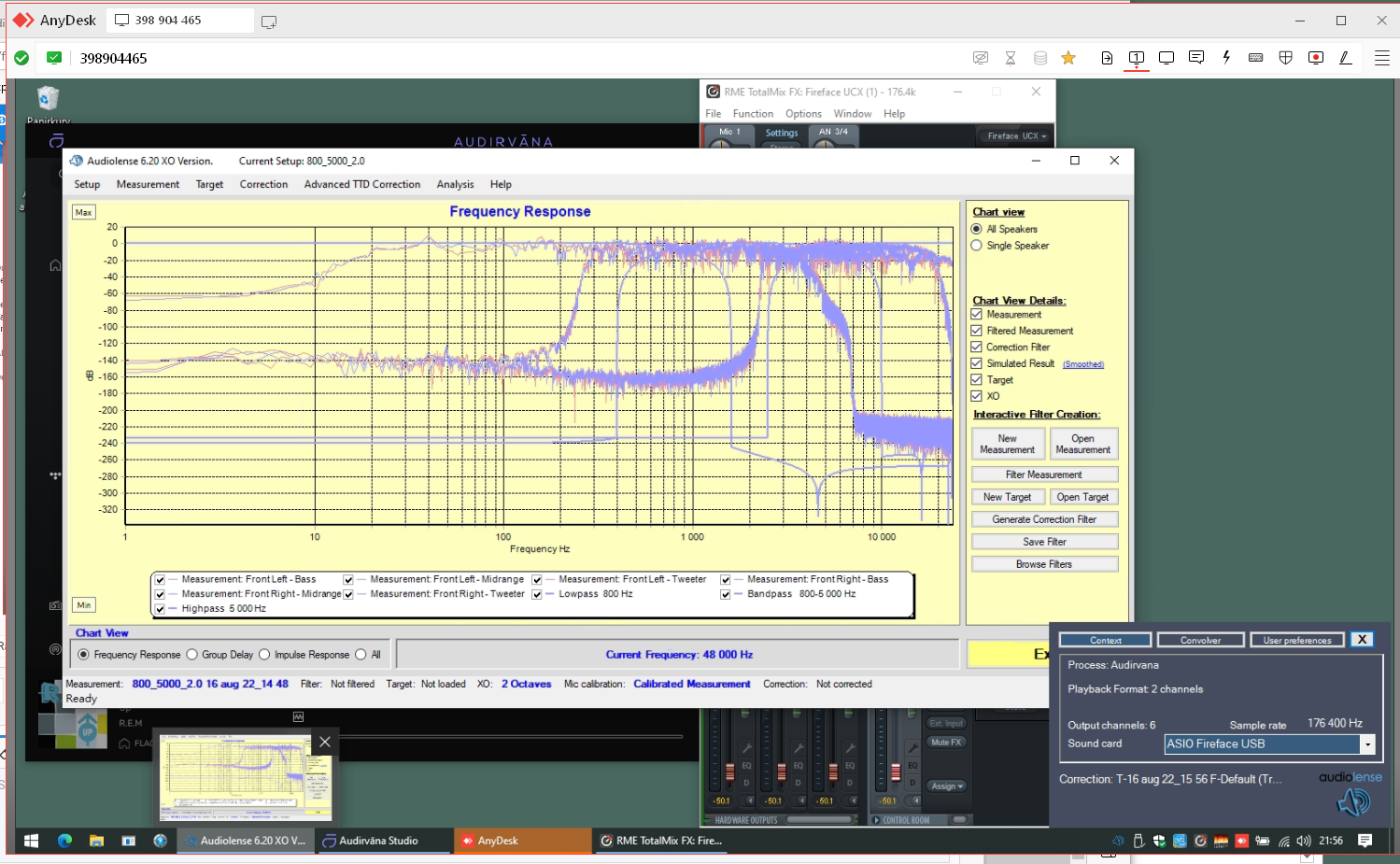The width and height of the screenshot is (1400, 864).
Task: Open AnyDesk keyboard icon
Action: coord(1256,58)
